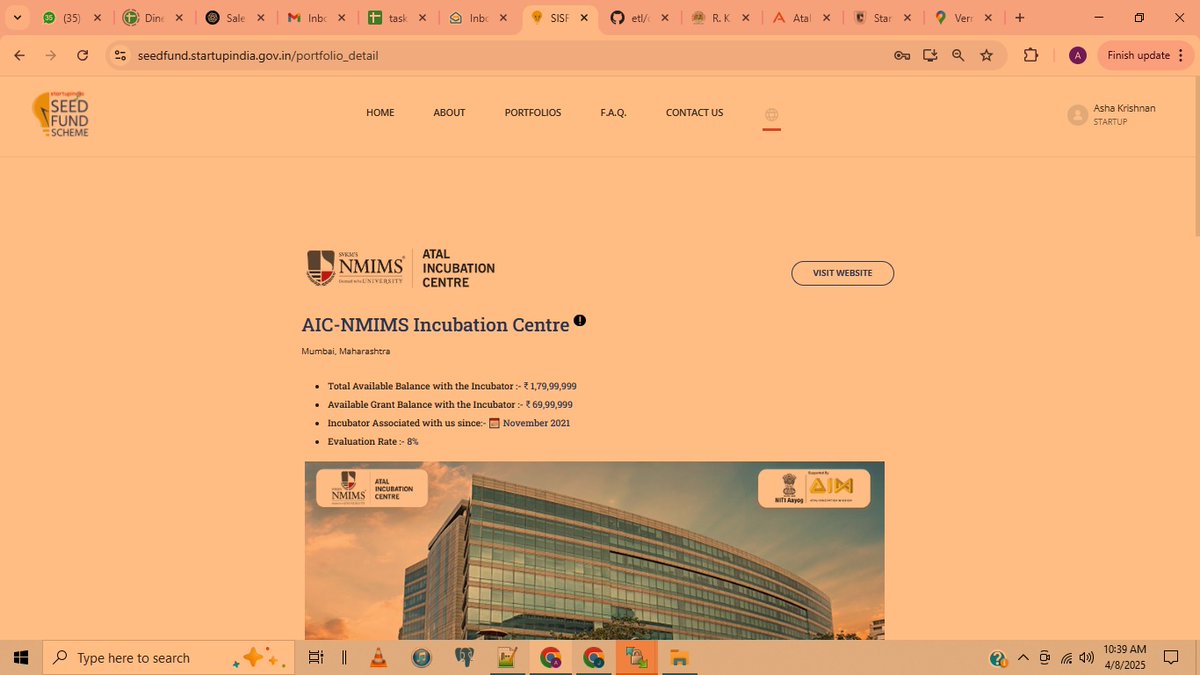Open Task View from the taskbar
Screen dimensions: 1200x675
(315, 658)
